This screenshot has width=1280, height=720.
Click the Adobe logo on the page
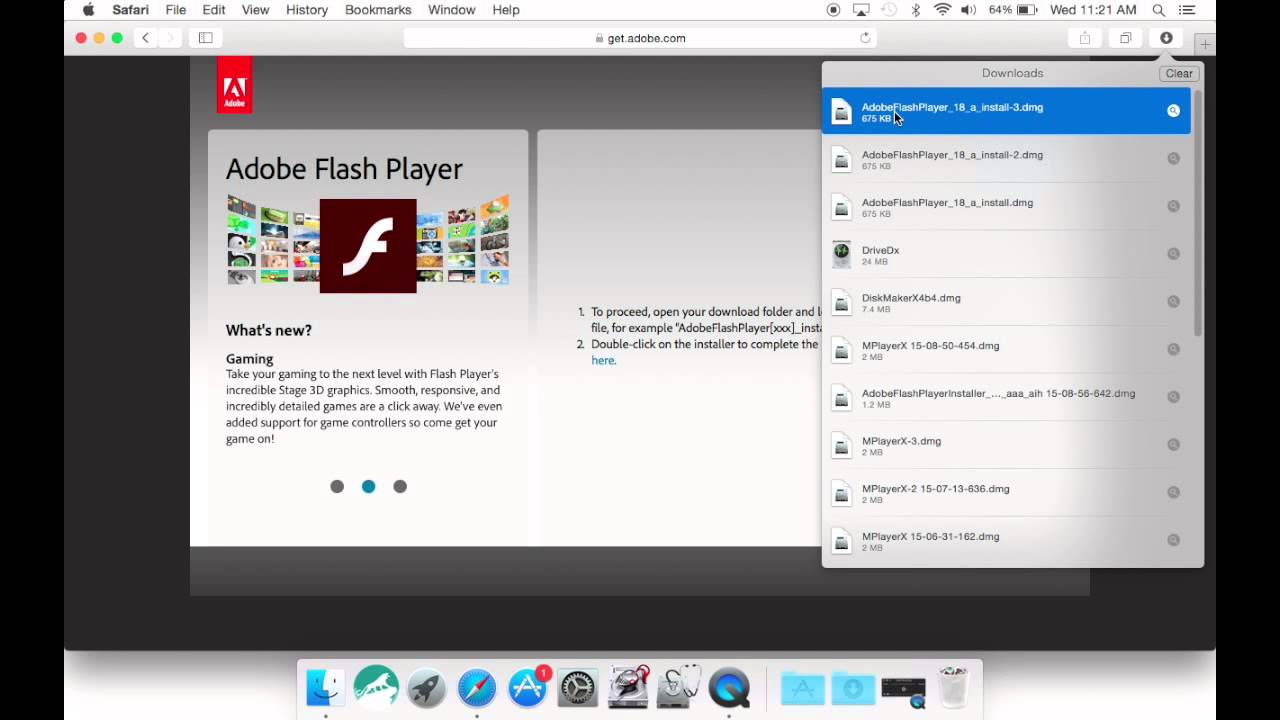click(x=234, y=84)
